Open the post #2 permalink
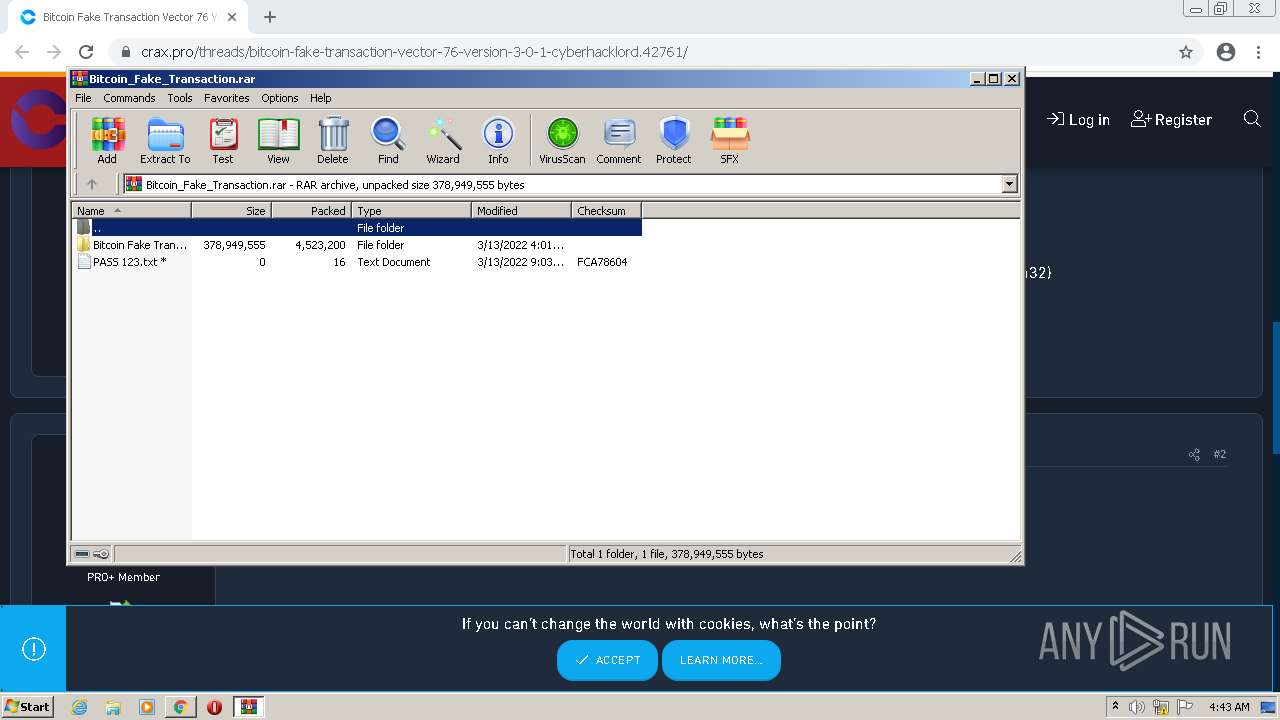 pos(1219,454)
